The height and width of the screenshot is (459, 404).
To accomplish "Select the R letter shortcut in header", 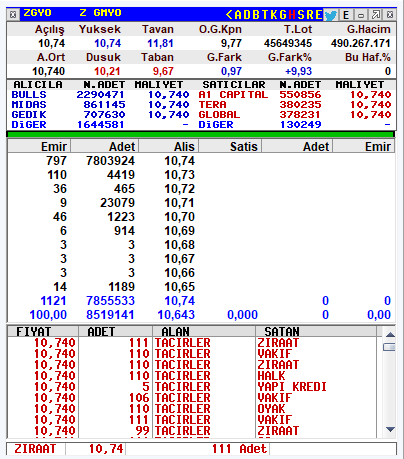I will tap(310, 15).
